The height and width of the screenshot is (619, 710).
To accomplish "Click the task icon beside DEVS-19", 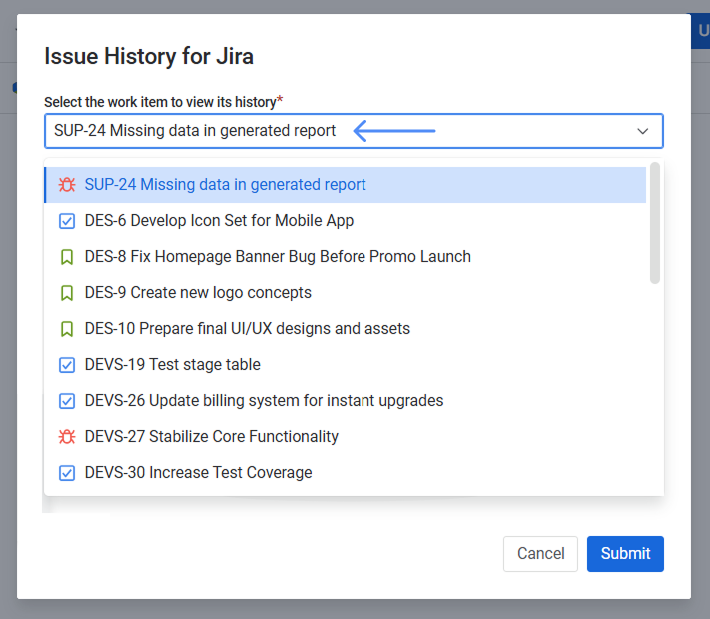I will pos(67,365).
